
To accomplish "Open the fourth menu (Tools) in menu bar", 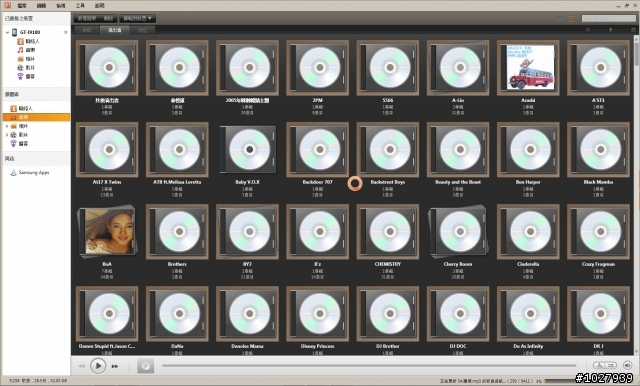I will (80, 5).
